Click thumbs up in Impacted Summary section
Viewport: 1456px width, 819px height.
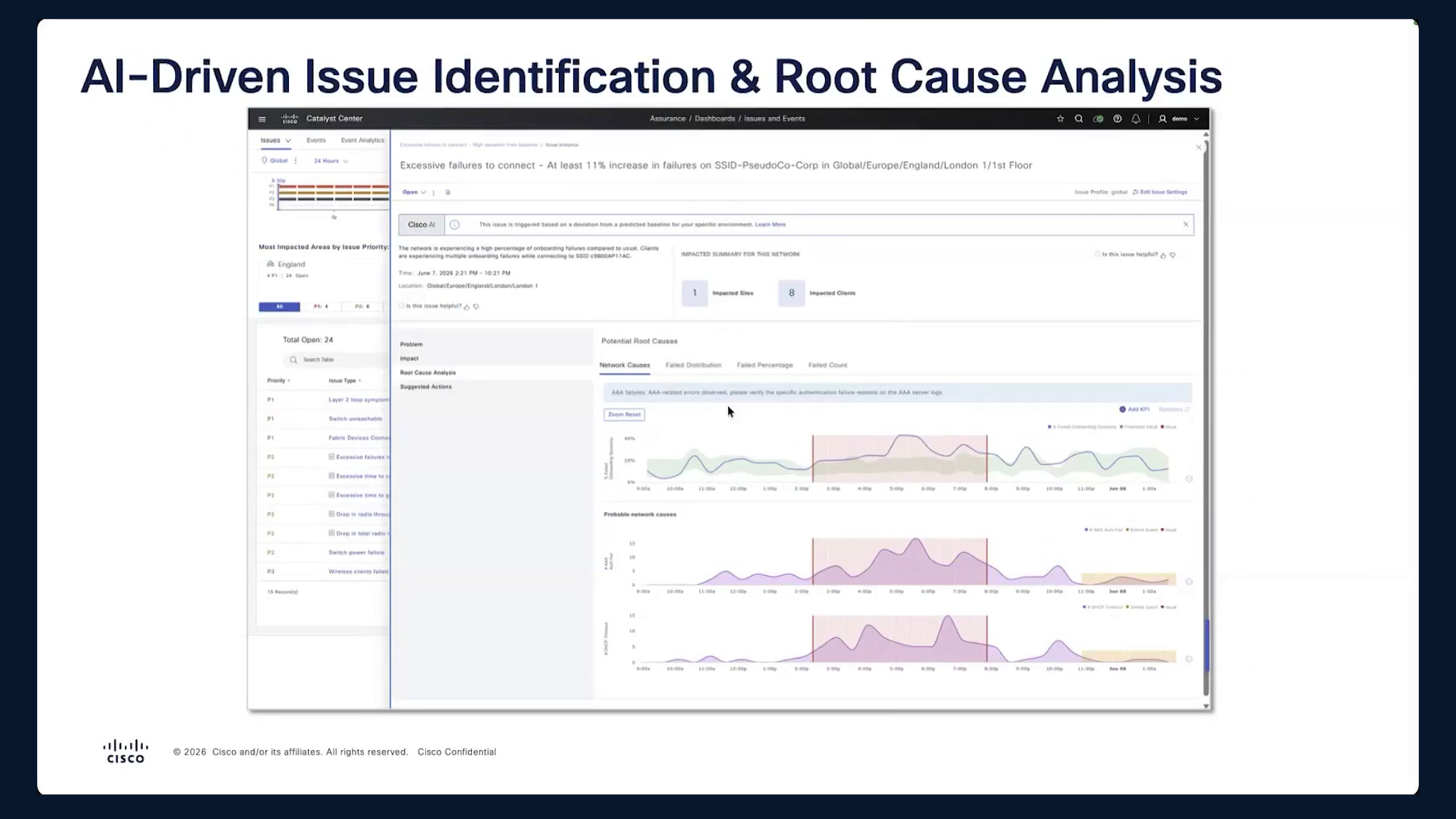coord(1163,256)
